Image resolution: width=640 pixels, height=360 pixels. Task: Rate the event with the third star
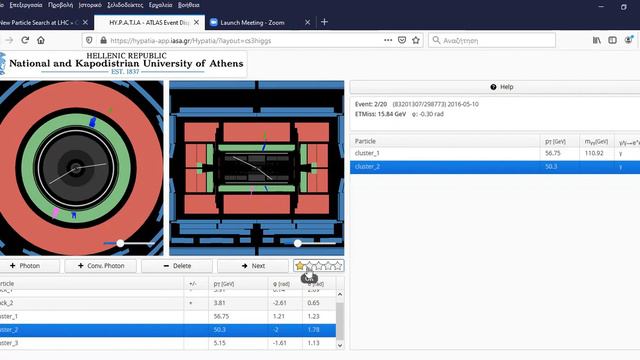pos(319,266)
